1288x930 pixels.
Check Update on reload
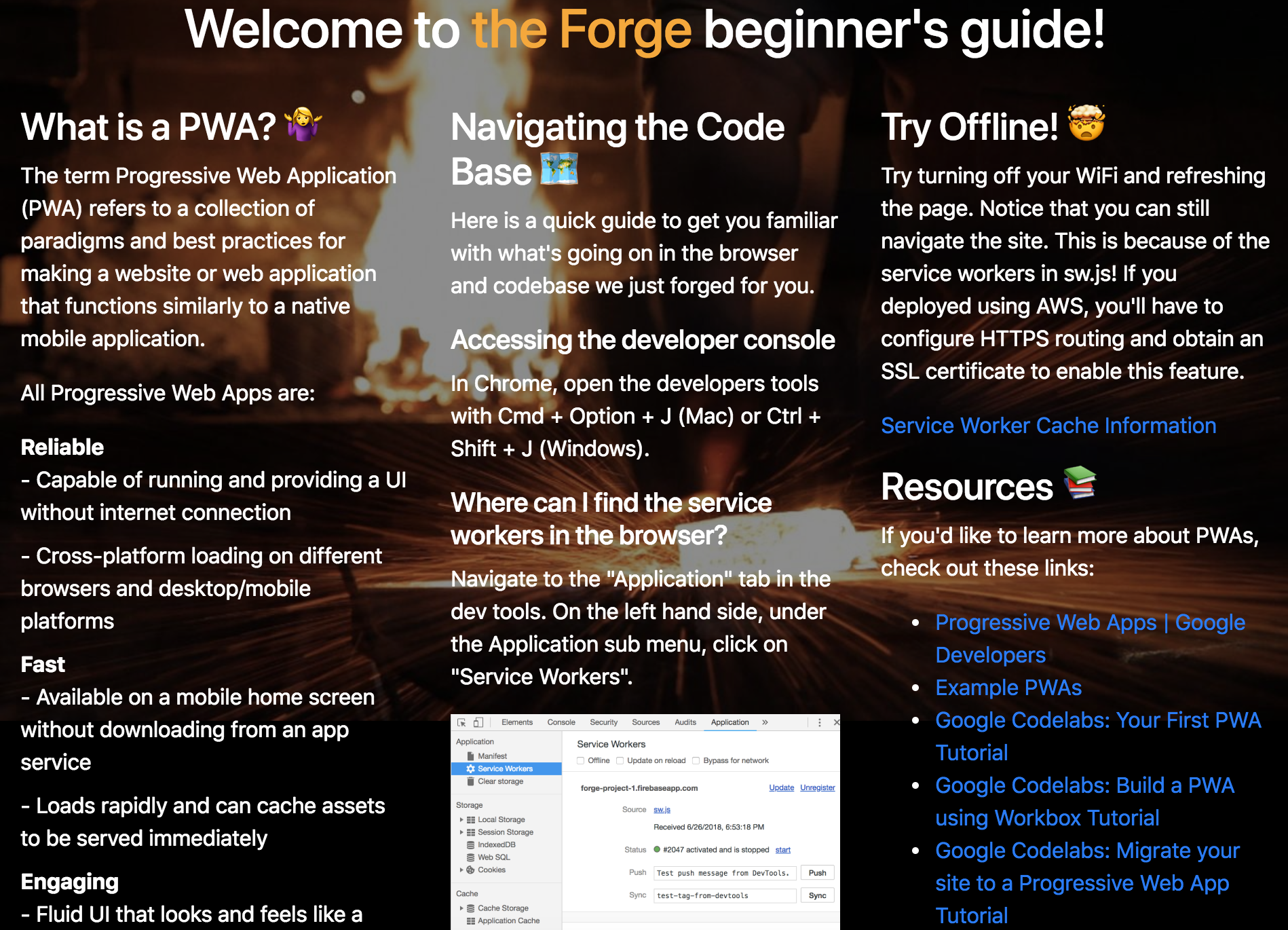[620, 760]
